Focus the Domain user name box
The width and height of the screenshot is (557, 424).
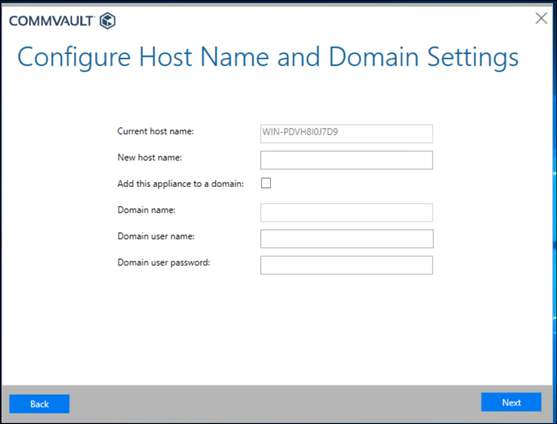pyautogui.click(x=347, y=239)
